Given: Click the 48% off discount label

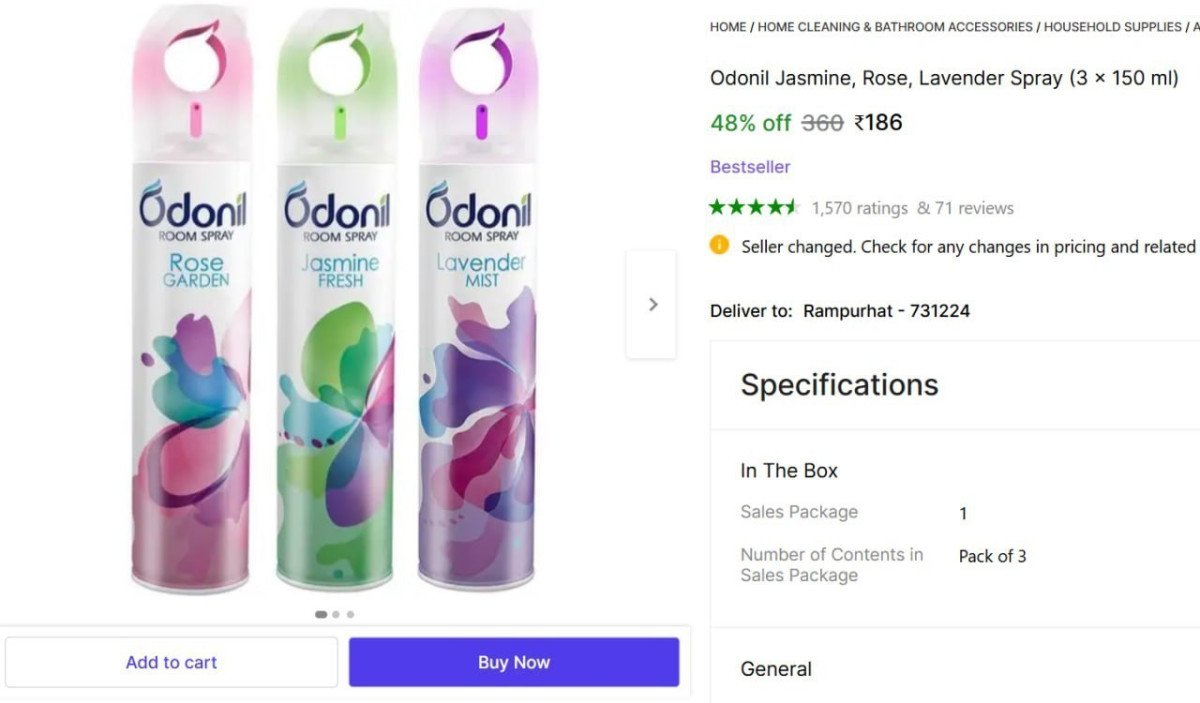Looking at the screenshot, I should [751, 124].
